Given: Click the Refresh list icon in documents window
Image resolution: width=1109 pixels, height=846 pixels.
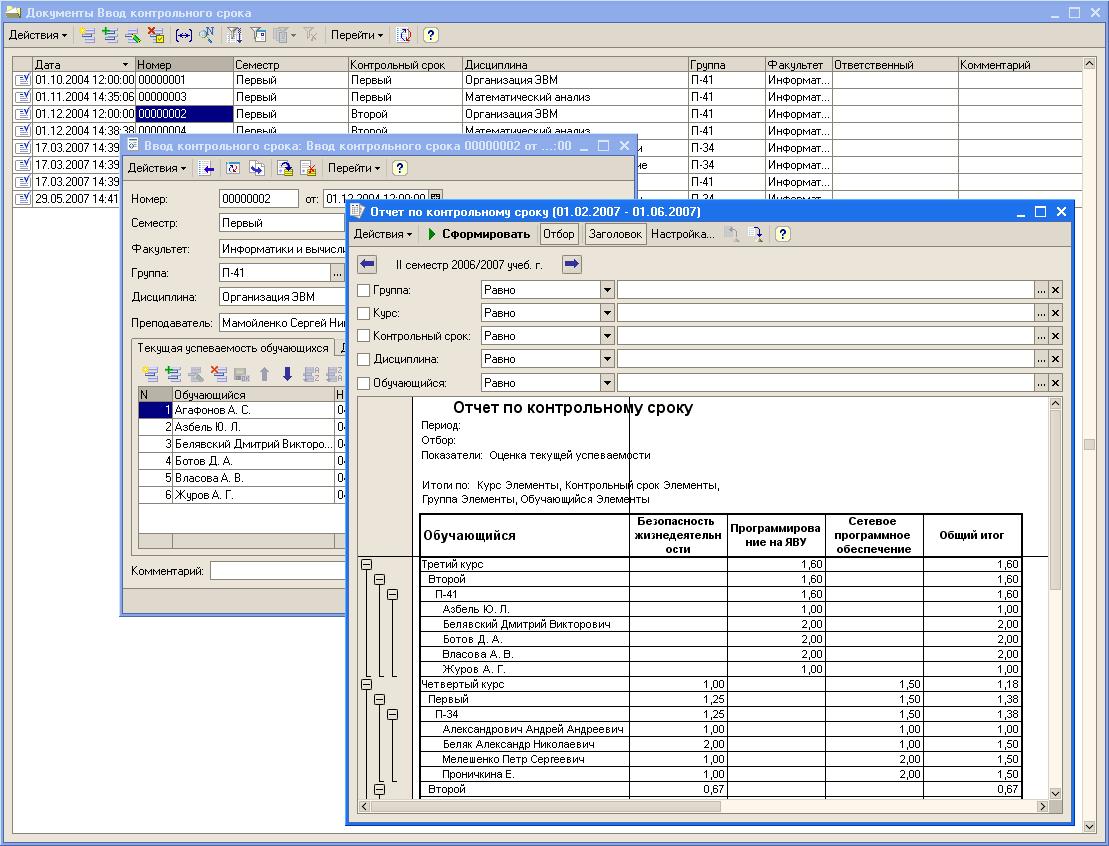Looking at the screenshot, I should pyautogui.click(x=405, y=35).
